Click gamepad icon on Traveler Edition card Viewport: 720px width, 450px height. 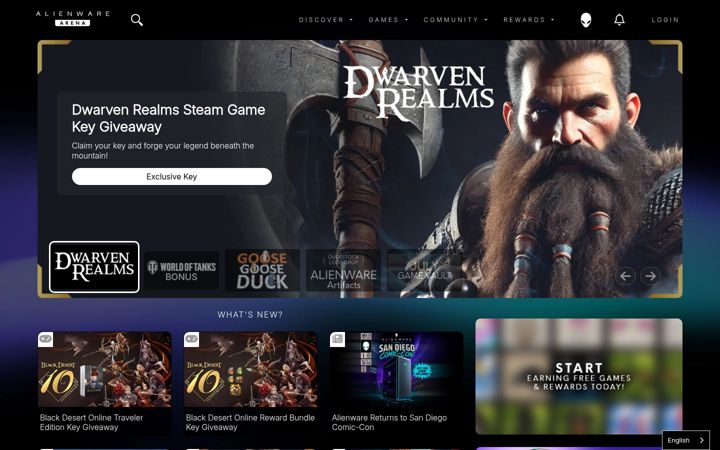pyautogui.click(x=45, y=339)
